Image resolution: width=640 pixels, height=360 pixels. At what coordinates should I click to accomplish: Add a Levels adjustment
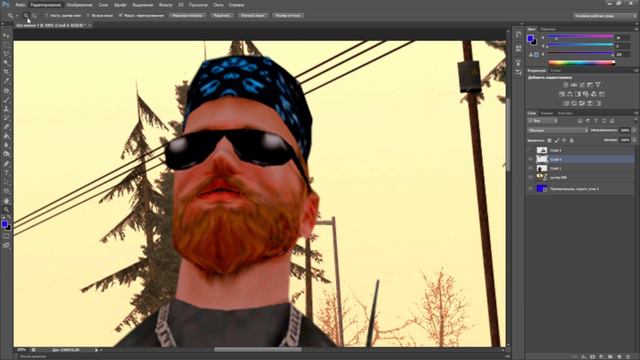(574, 84)
